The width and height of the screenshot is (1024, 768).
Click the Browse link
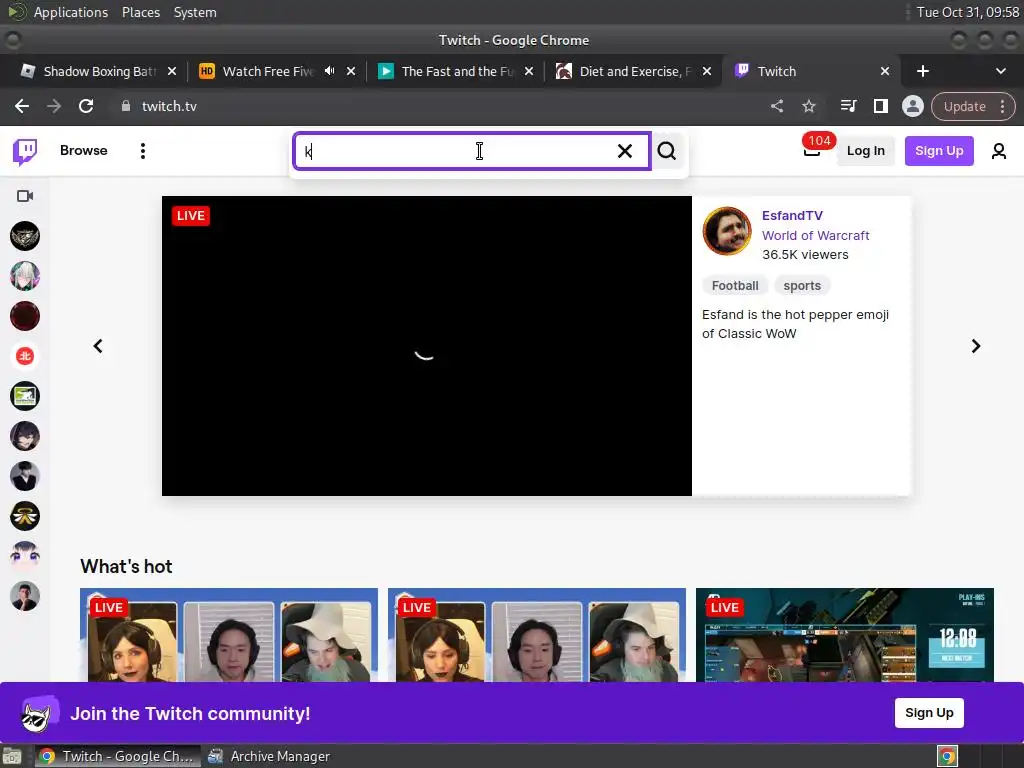point(84,150)
